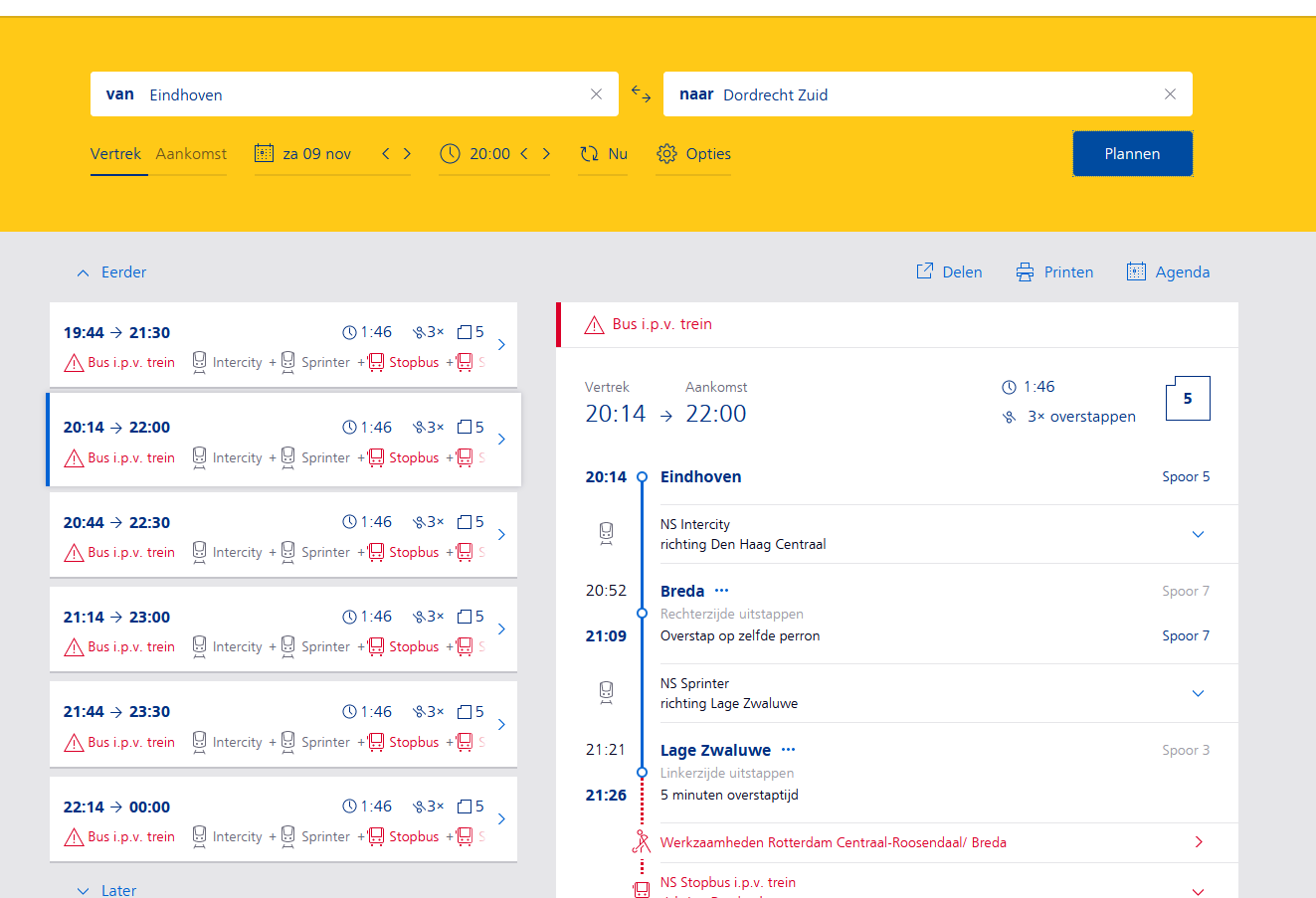
Task: Go to next day arrow
Action: (407, 153)
